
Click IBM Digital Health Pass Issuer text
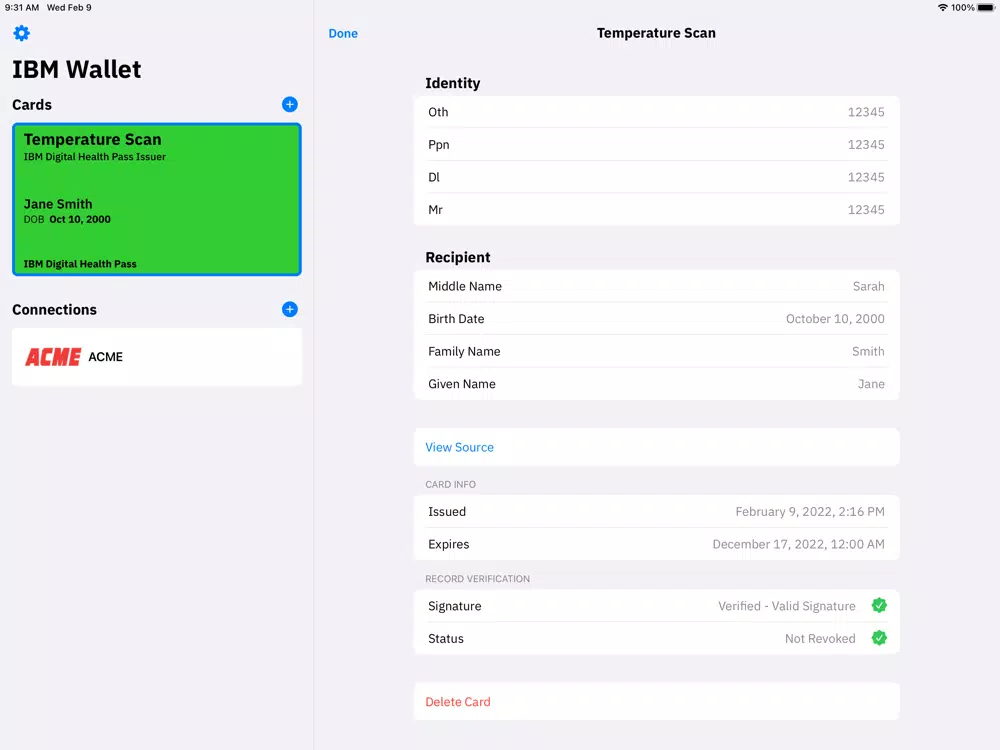click(95, 157)
